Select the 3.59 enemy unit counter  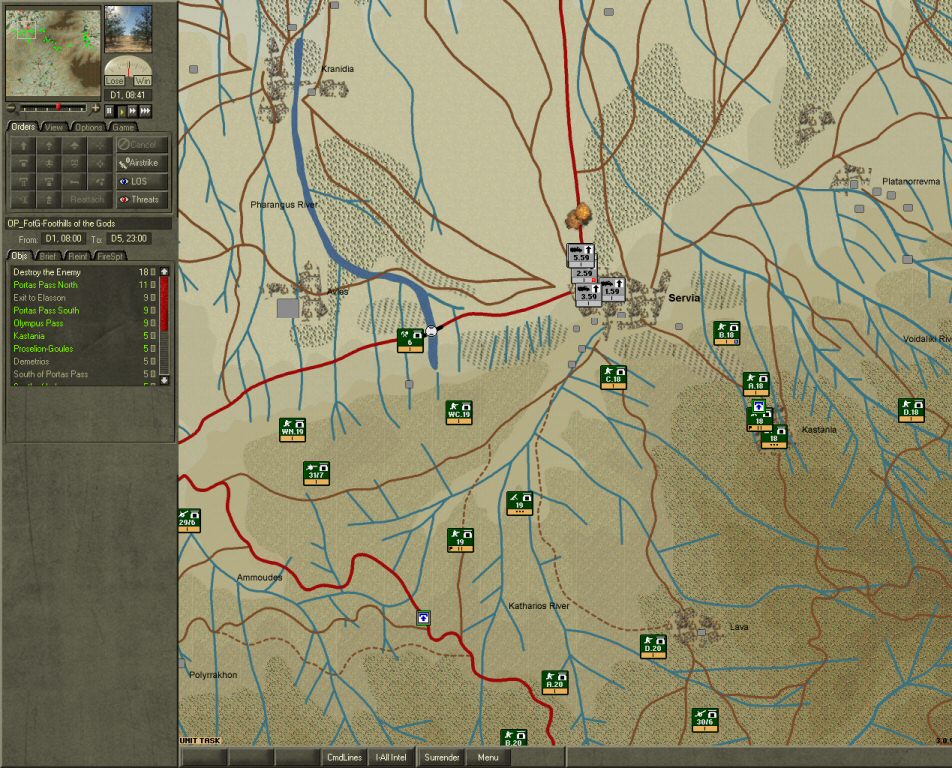pos(588,293)
